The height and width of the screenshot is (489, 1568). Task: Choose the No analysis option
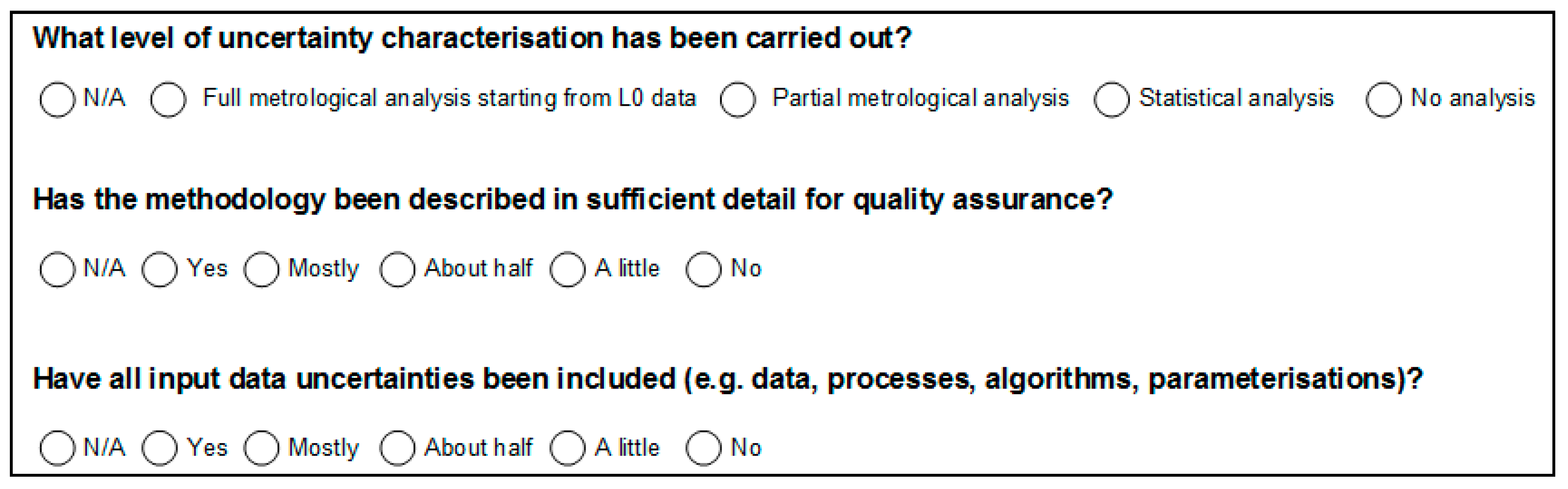tap(1384, 100)
